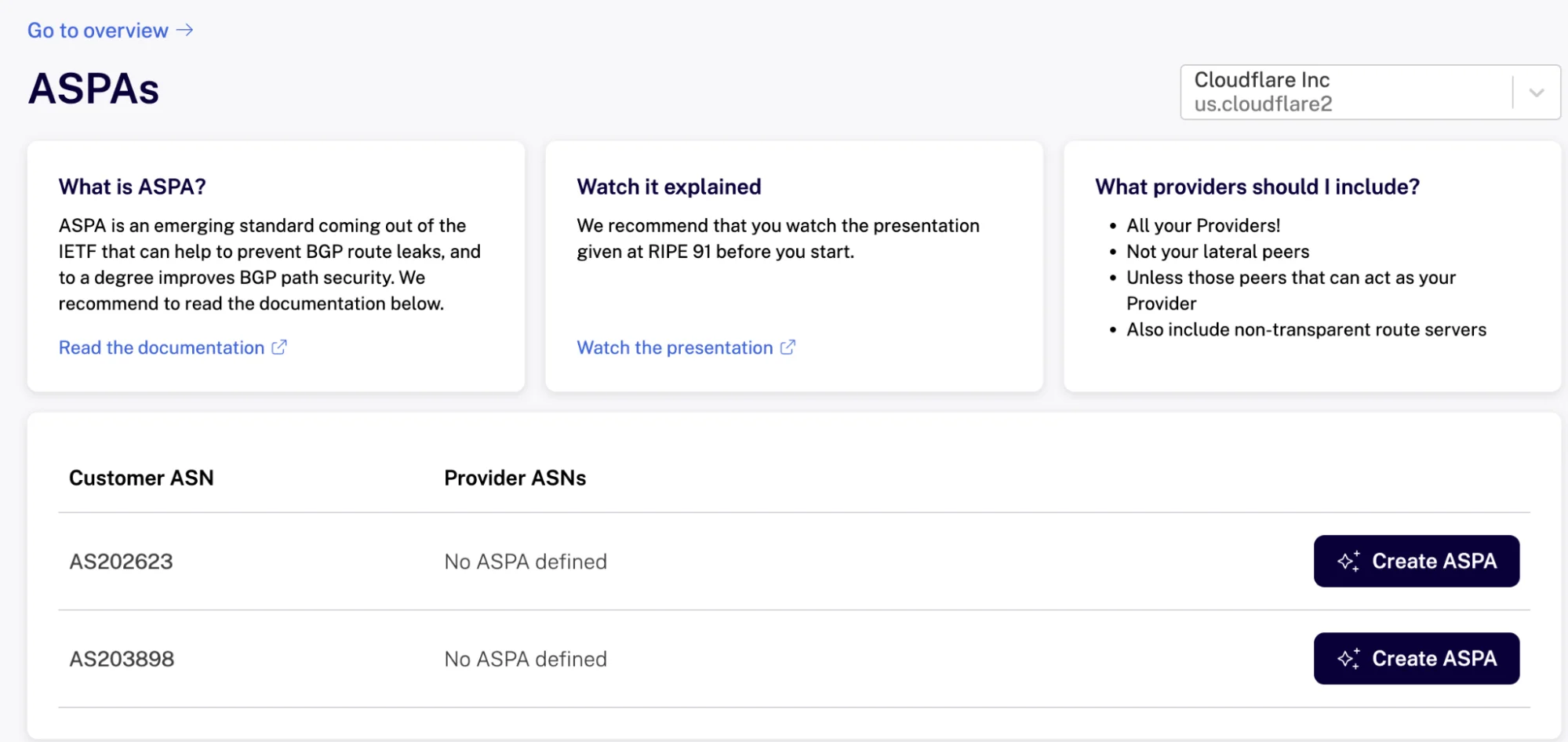The height and width of the screenshot is (742, 1568).
Task: Click the right-arrow icon after Go to overview
Action: (x=184, y=31)
